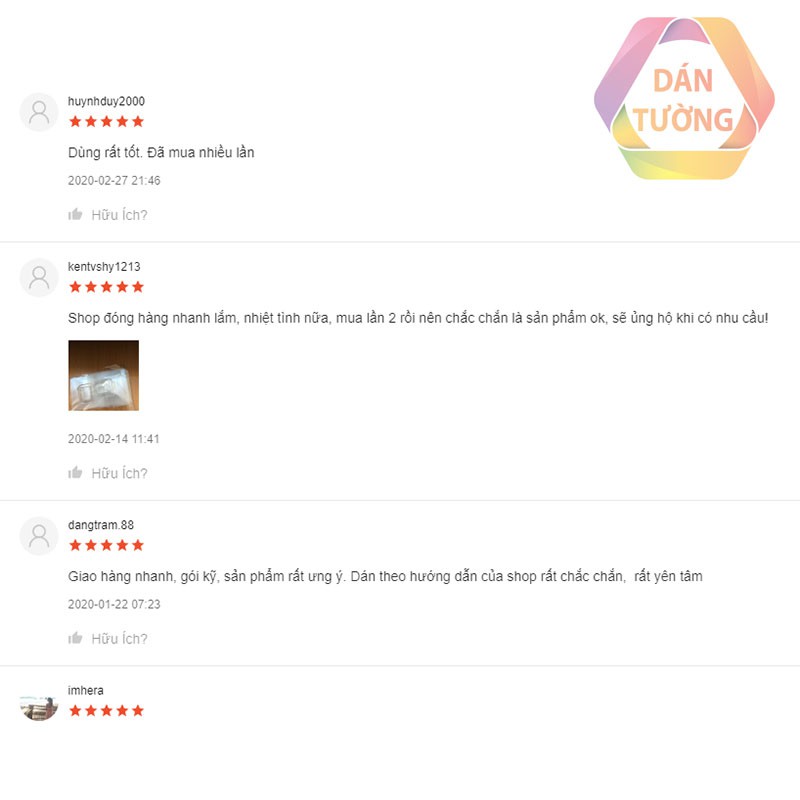Click the thumbs-up icon under kentvshy1213's review
Image resolution: width=800 pixels, height=800 pixels.
click(x=75, y=472)
